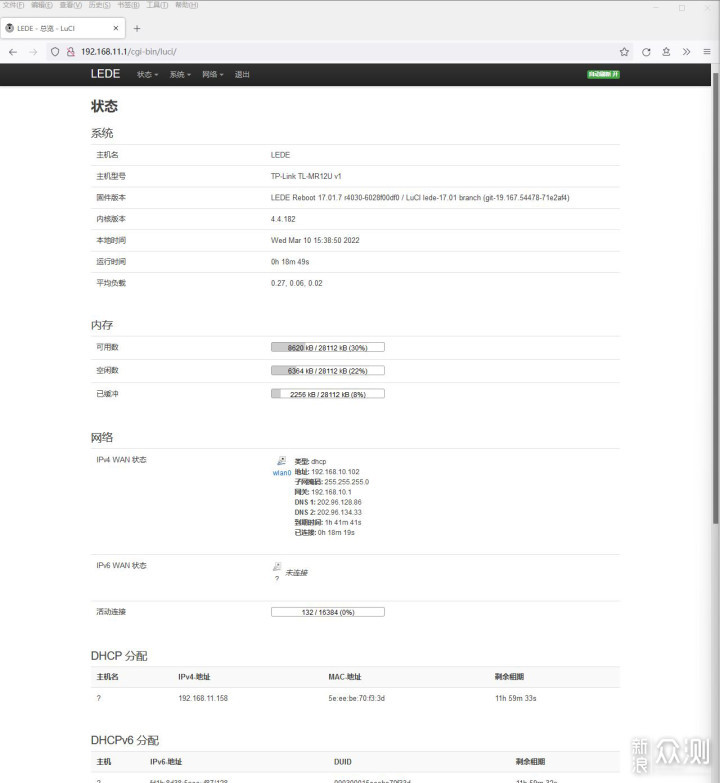Click lease time 11h 59m 33s

516,698
